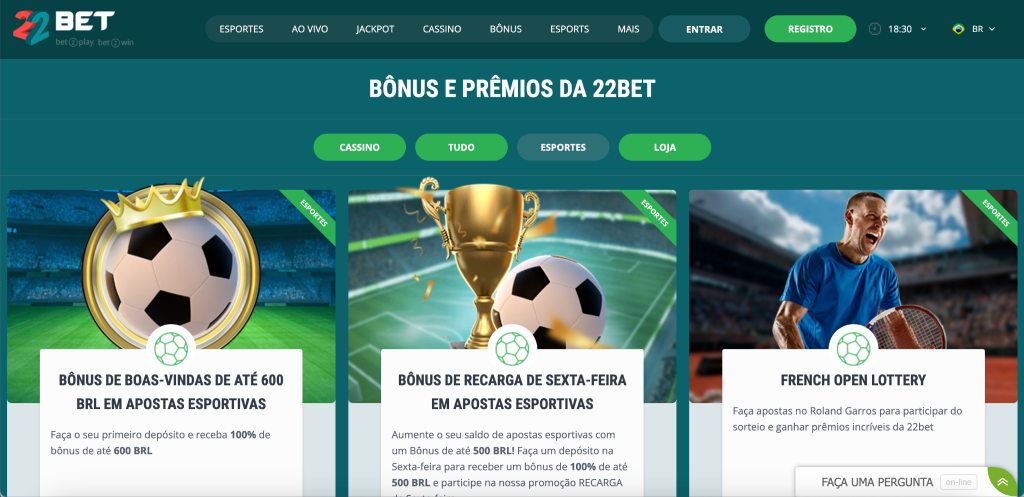Filter bonuses by CASSINO
1024x497 pixels.
pyautogui.click(x=359, y=147)
